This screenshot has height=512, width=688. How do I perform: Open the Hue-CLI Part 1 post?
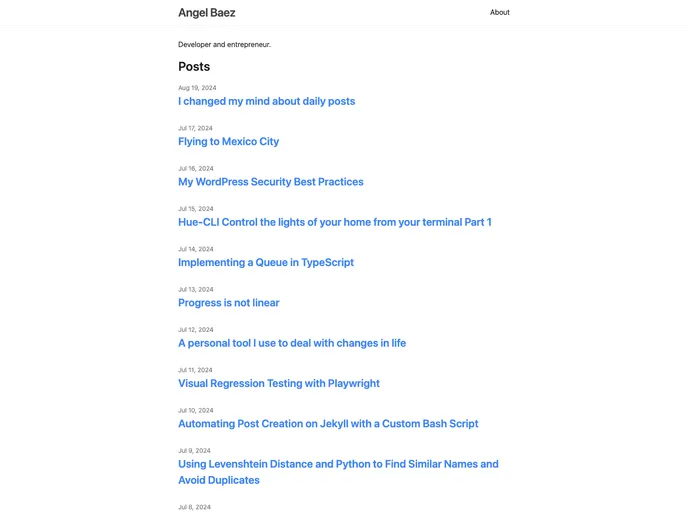pyautogui.click(x=334, y=222)
